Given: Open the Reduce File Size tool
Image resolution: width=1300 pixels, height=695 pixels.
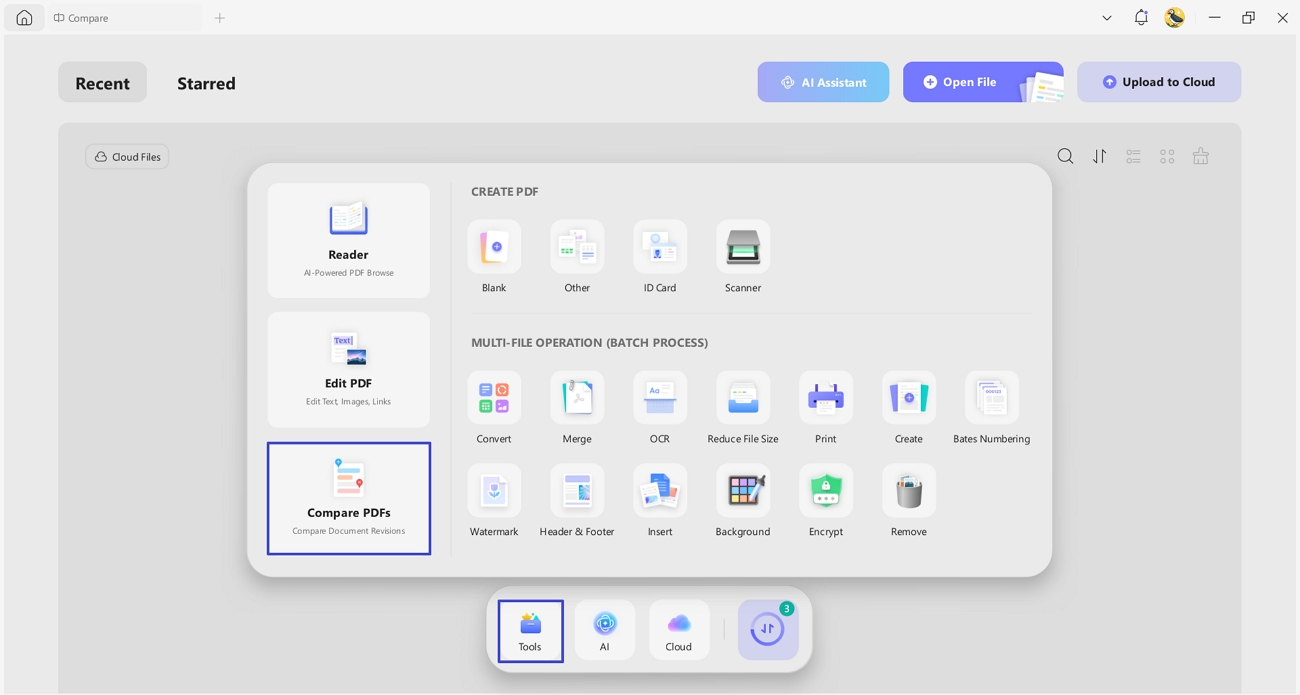Looking at the screenshot, I should click(x=743, y=398).
